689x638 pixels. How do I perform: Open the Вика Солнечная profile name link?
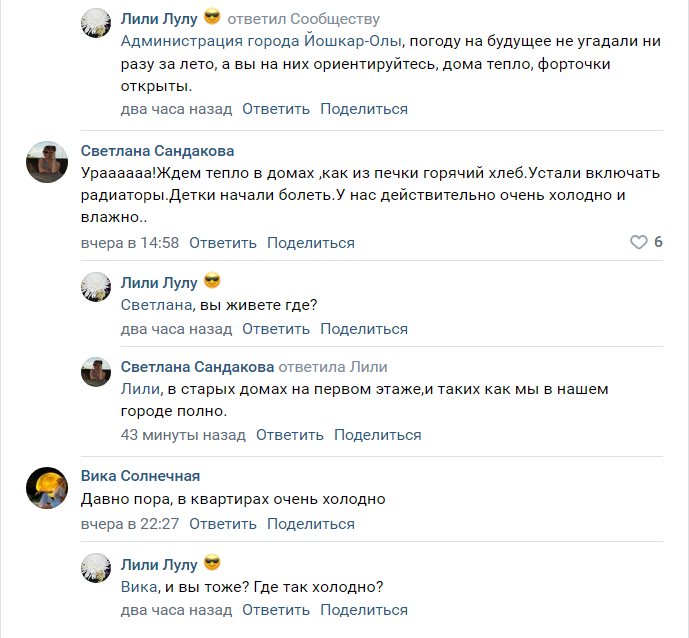(140, 475)
